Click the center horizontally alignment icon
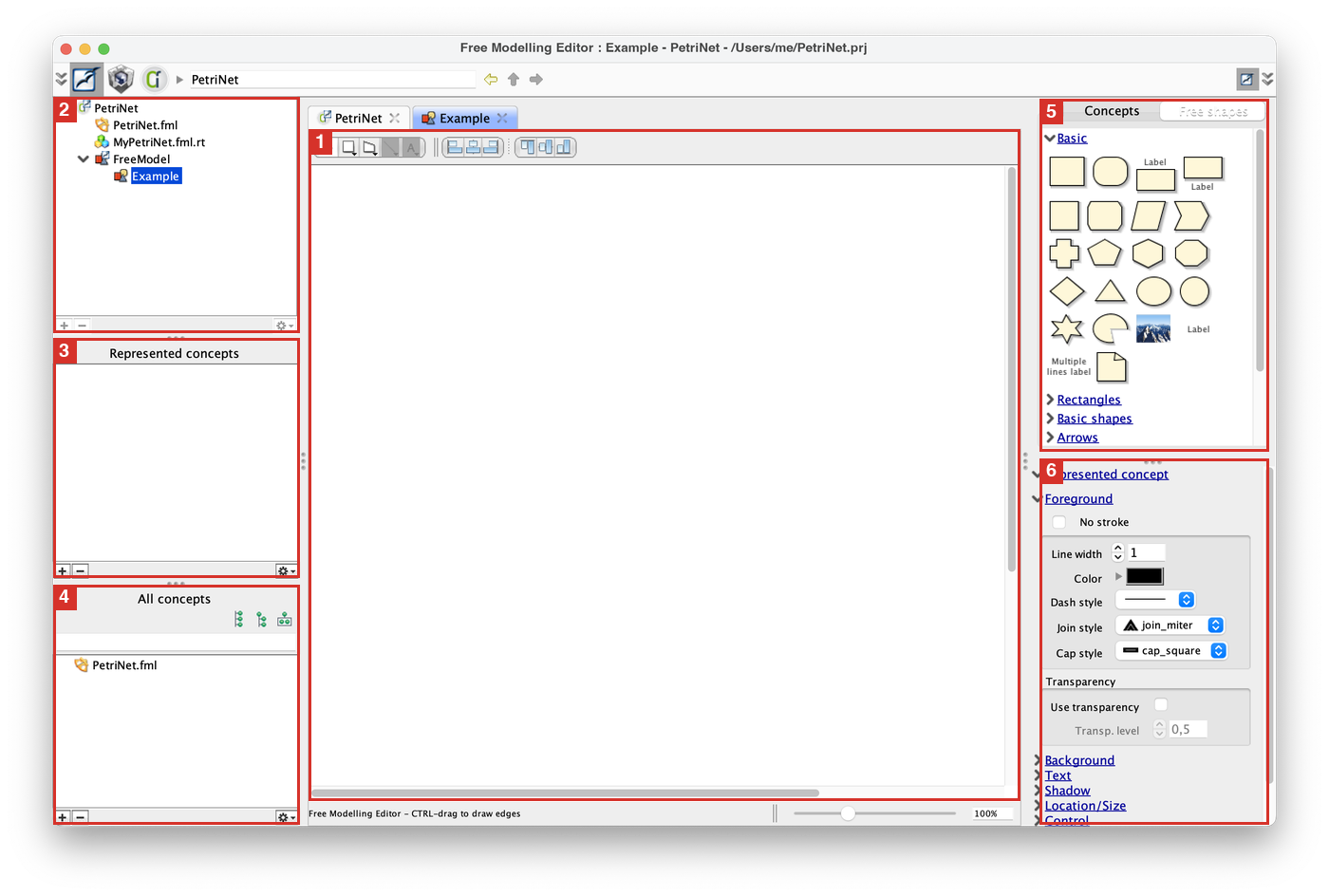1329x896 pixels. 473,147
